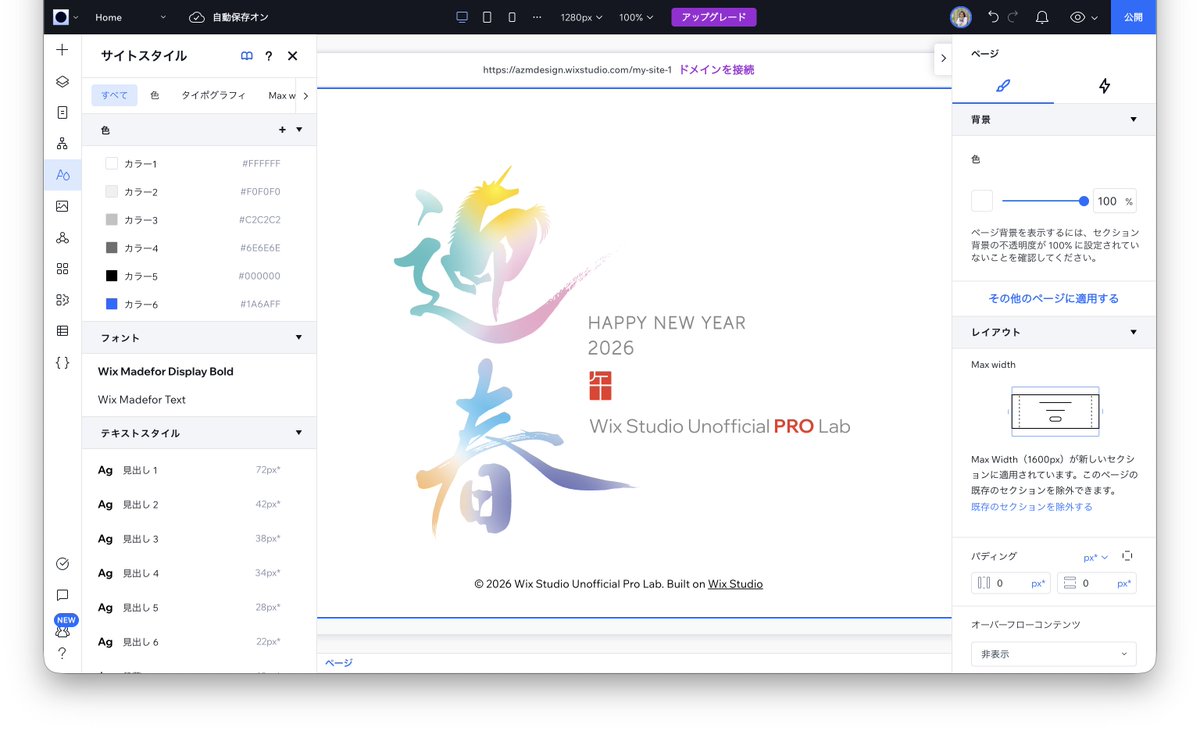
Task: Collapse the Text Styles section
Action: click(x=299, y=433)
